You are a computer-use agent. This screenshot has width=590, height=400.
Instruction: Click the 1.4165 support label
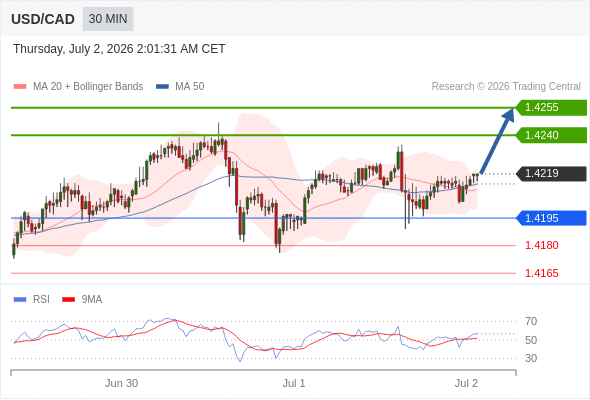pyautogui.click(x=541, y=273)
